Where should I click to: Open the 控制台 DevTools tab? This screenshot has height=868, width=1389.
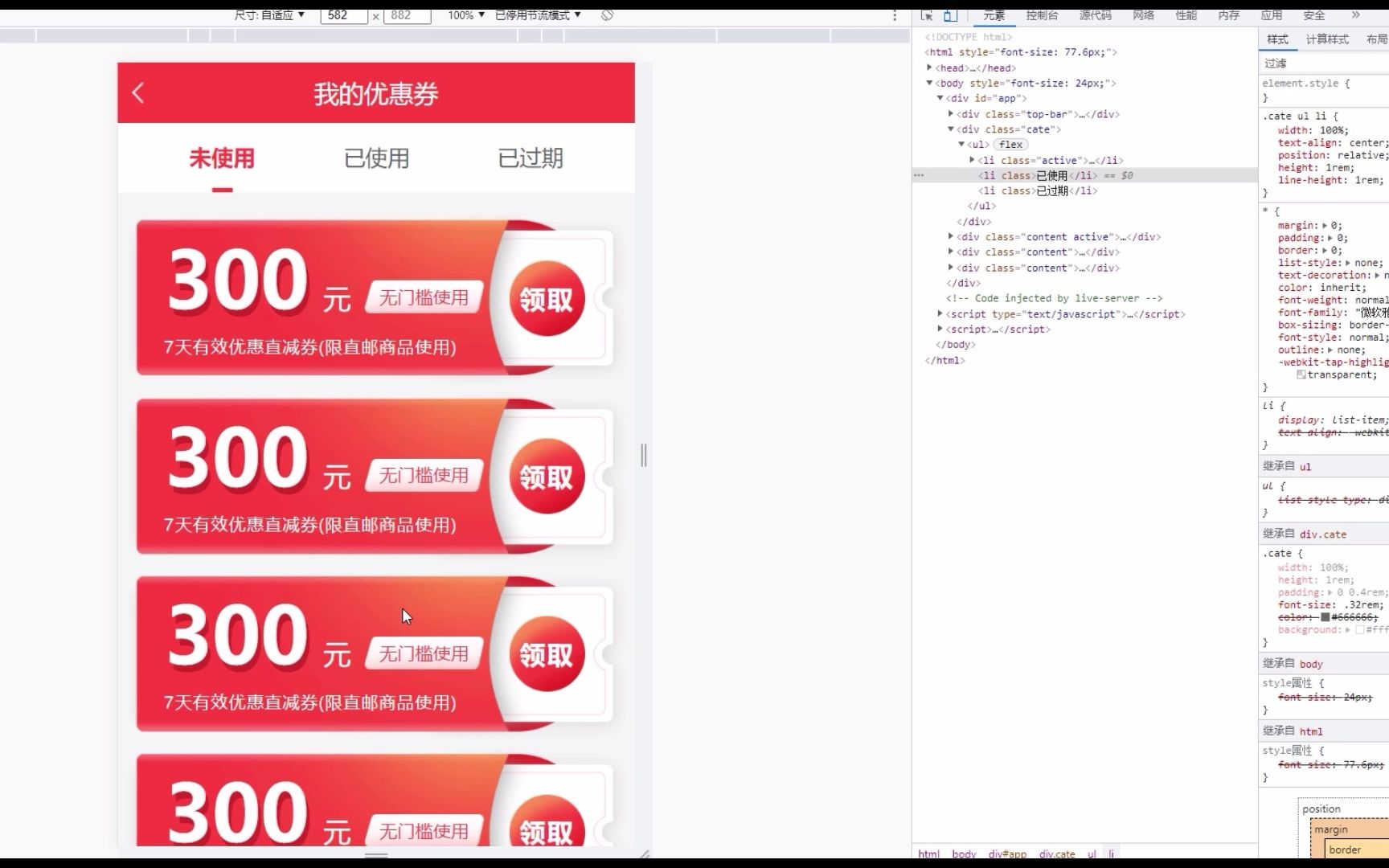1042,15
